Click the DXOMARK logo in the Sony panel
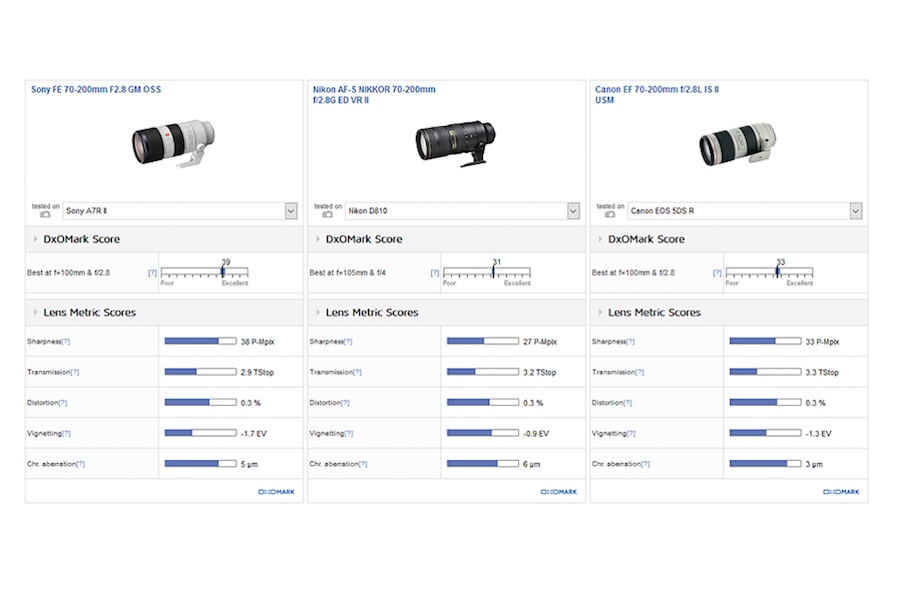Image resolution: width=900 pixels, height=600 pixels. pyautogui.click(x=276, y=491)
